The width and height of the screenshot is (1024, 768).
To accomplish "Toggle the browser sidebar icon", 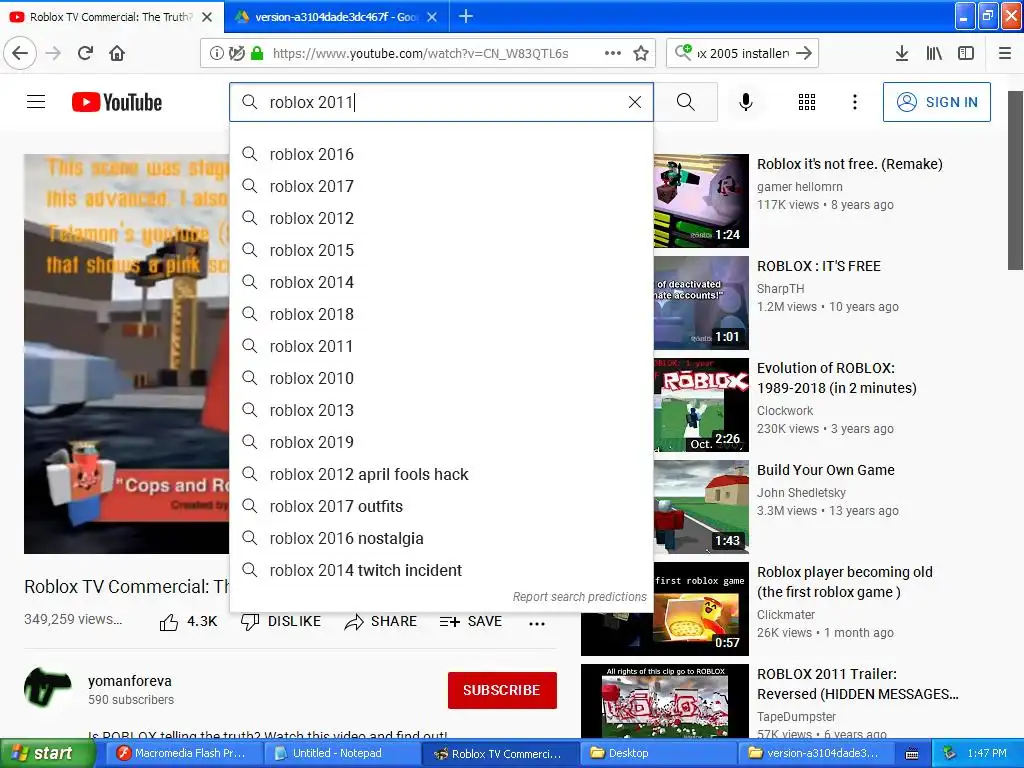I will click(966, 53).
